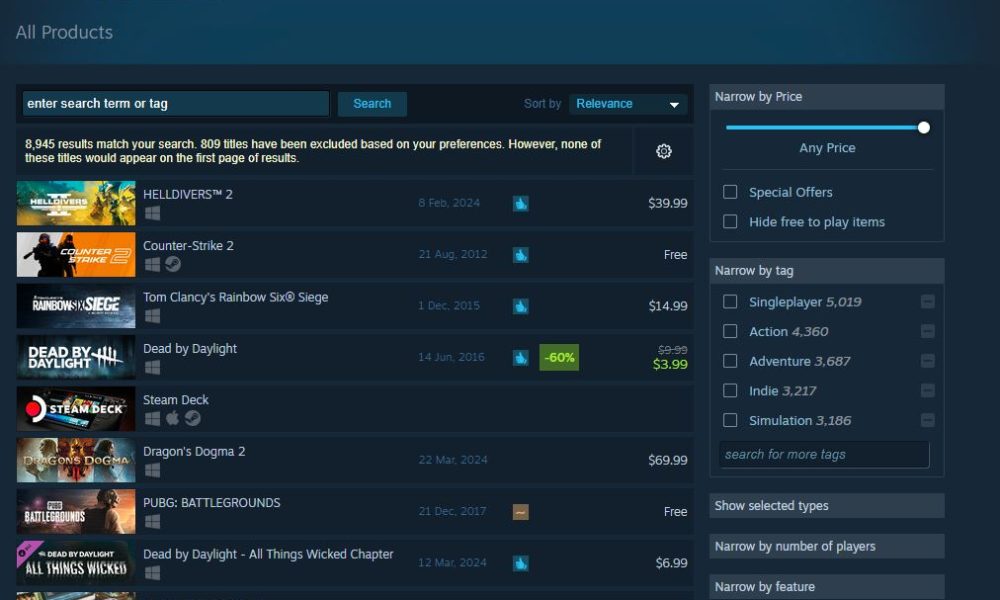Open the Sort by Relevance dropdown
The height and width of the screenshot is (600, 1000).
(x=628, y=104)
